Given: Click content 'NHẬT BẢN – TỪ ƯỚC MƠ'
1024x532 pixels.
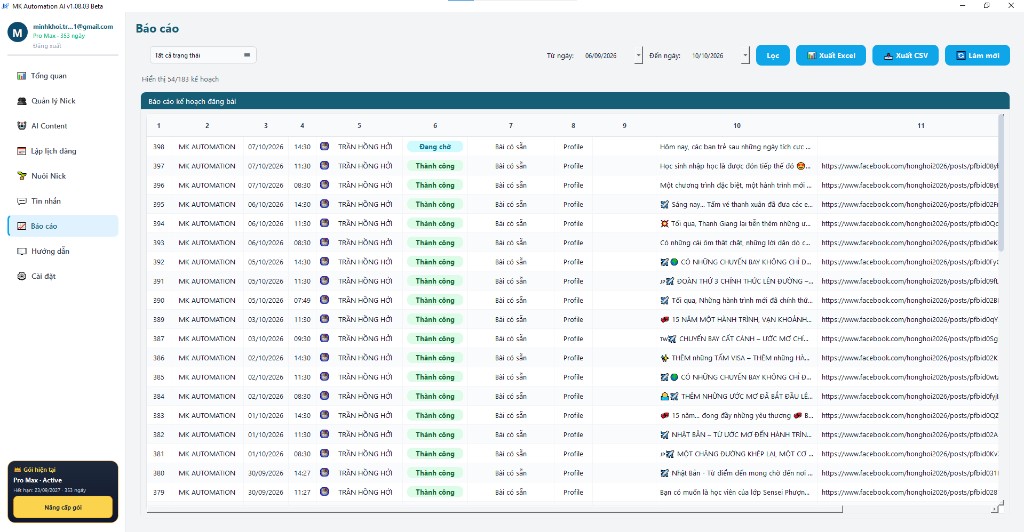Looking at the screenshot, I should pos(736,434).
